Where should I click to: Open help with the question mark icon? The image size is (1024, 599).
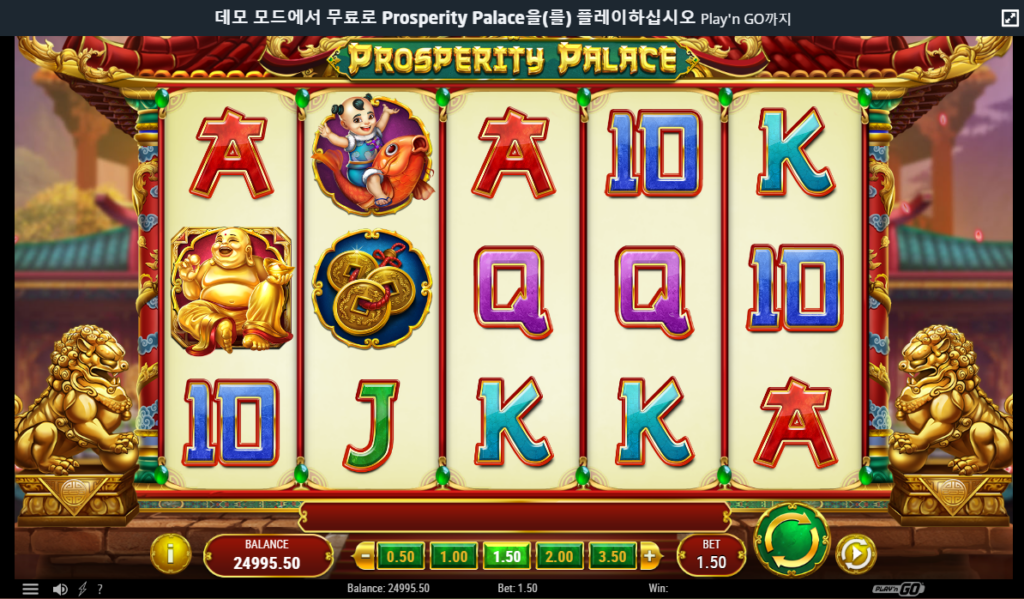click(x=100, y=589)
